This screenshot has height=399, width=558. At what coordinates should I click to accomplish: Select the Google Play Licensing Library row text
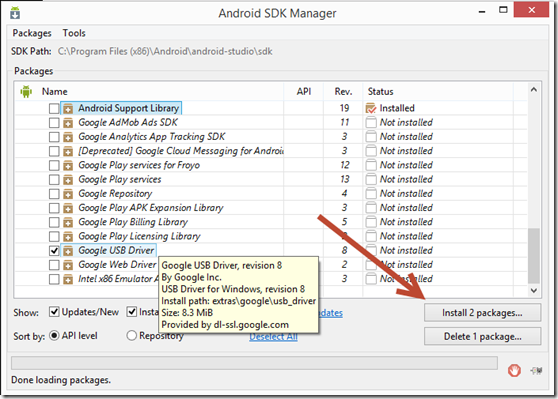[x=139, y=236]
